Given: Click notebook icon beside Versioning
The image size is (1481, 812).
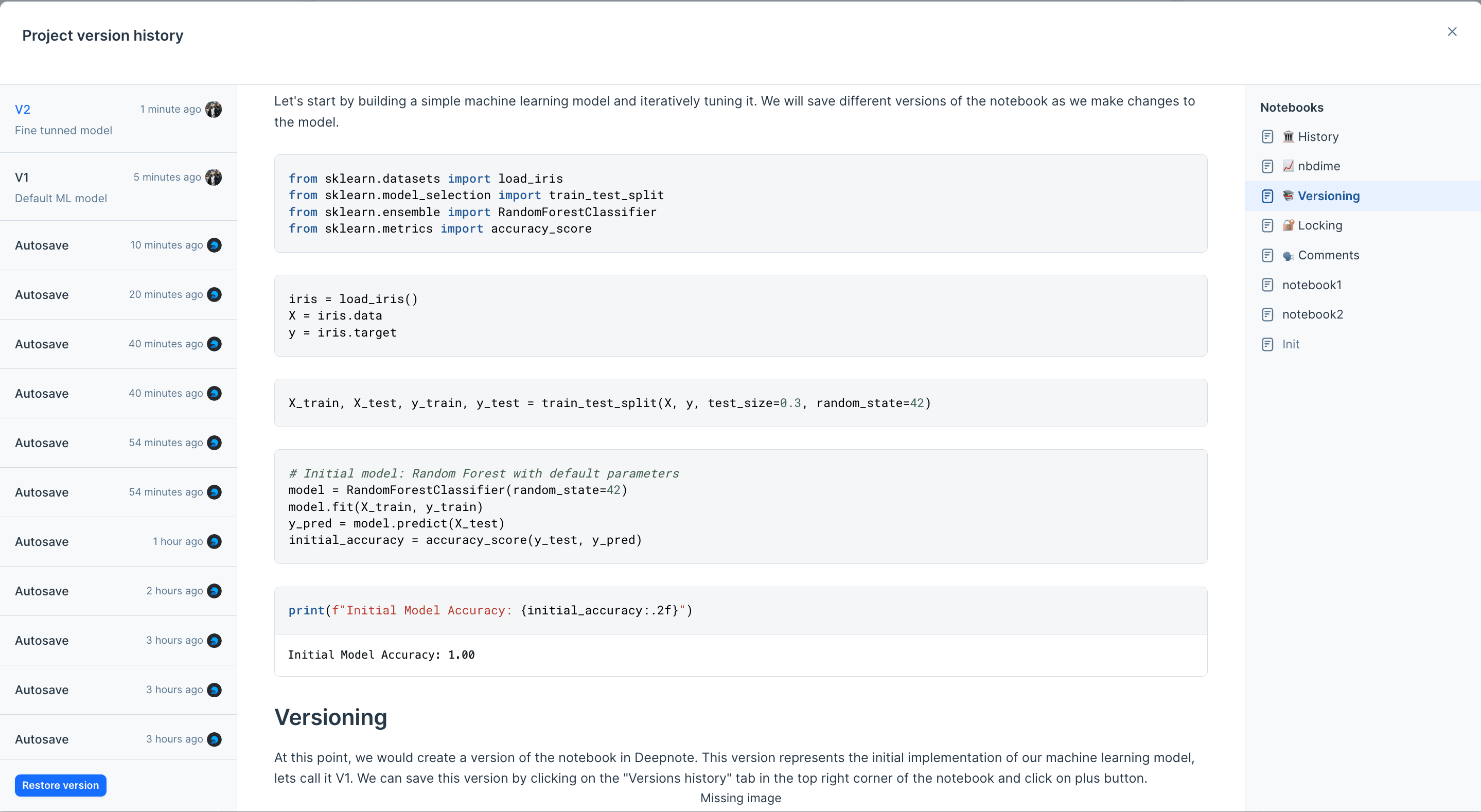Looking at the screenshot, I should click(1267, 196).
